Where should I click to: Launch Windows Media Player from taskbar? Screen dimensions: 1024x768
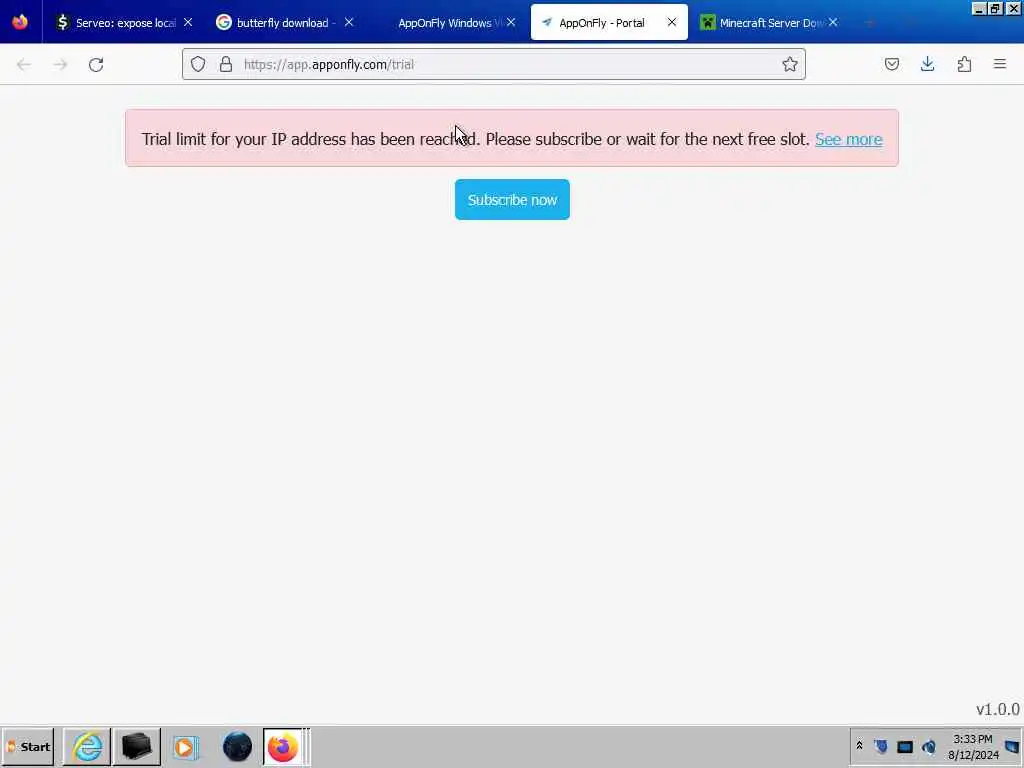(x=185, y=746)
